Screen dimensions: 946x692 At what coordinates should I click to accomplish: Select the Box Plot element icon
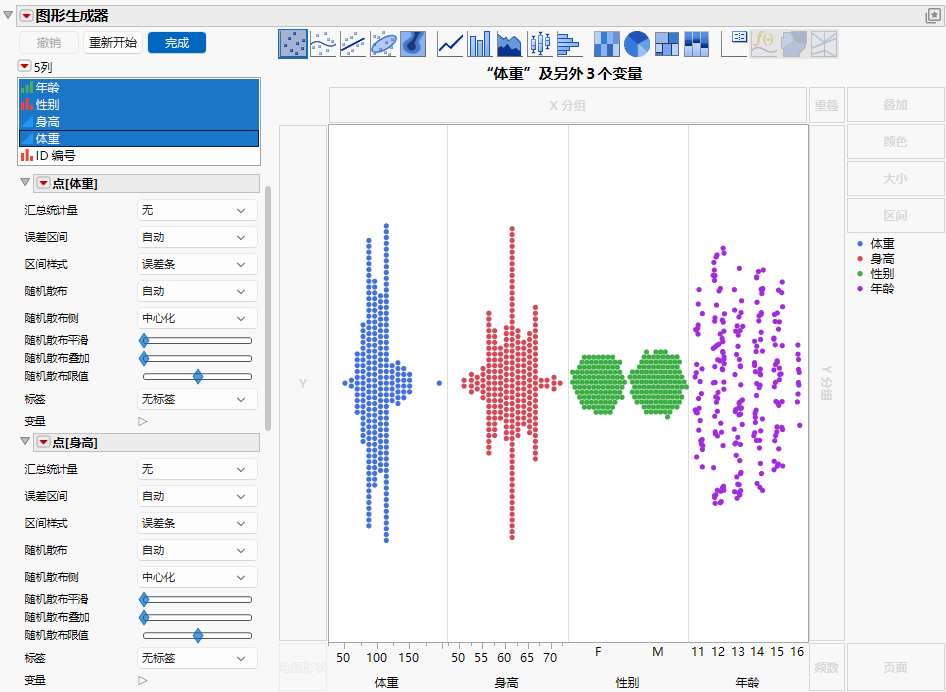pyautogui.click(x=540, y=44)
